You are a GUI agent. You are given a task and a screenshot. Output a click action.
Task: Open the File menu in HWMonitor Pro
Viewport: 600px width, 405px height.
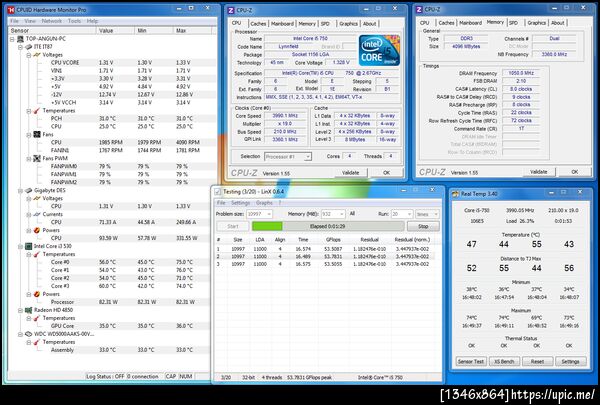pos(15,21)
